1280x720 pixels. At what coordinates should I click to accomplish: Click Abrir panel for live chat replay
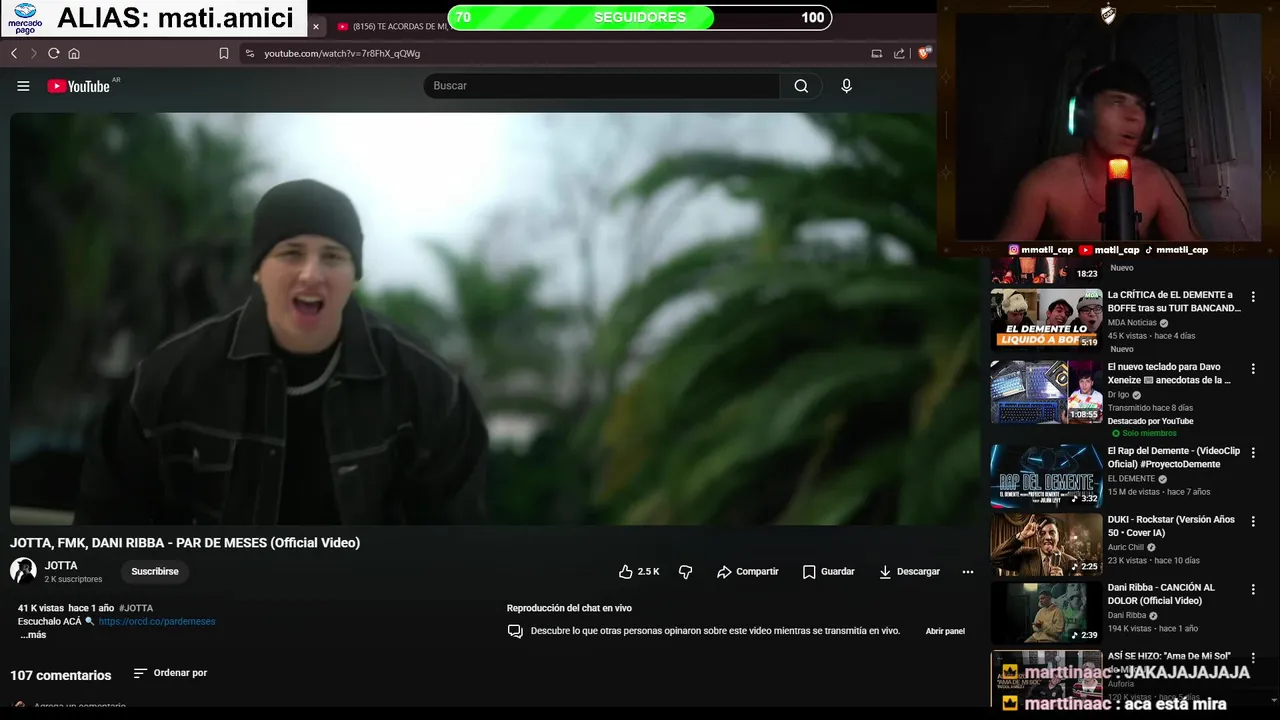click(x=945, y=631)
